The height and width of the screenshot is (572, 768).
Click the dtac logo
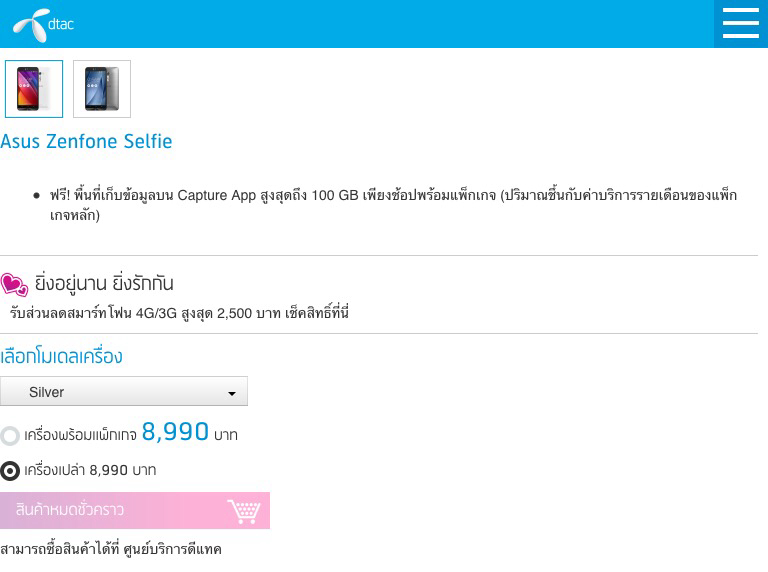pyautogui.click(x=43, y=25)
